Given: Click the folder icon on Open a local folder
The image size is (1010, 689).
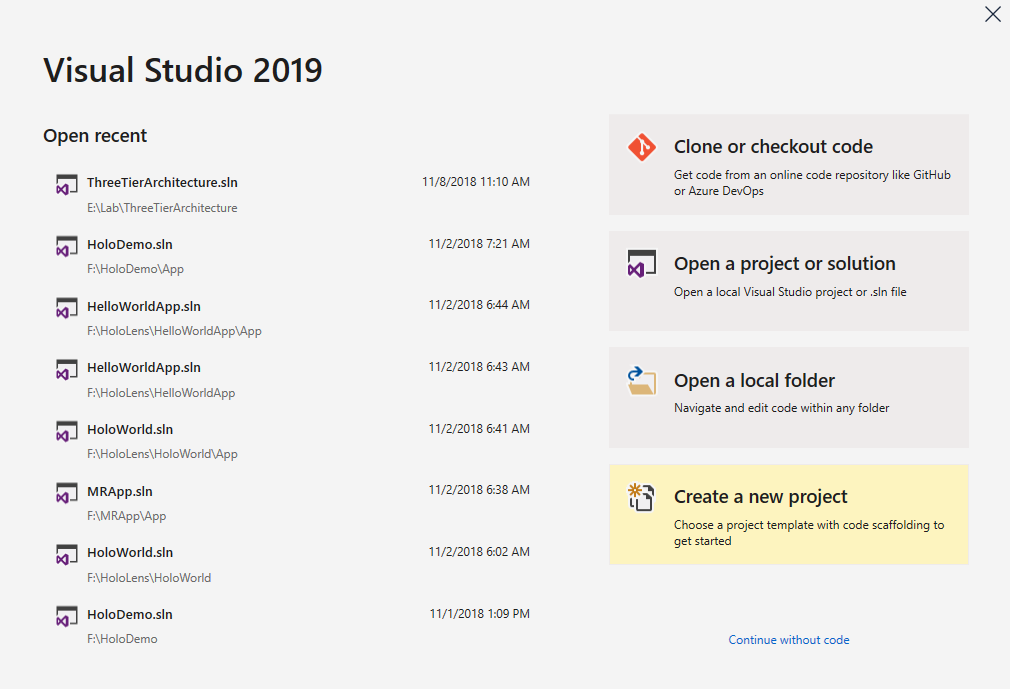Looking at the screenshot, I should pos(642,381).
